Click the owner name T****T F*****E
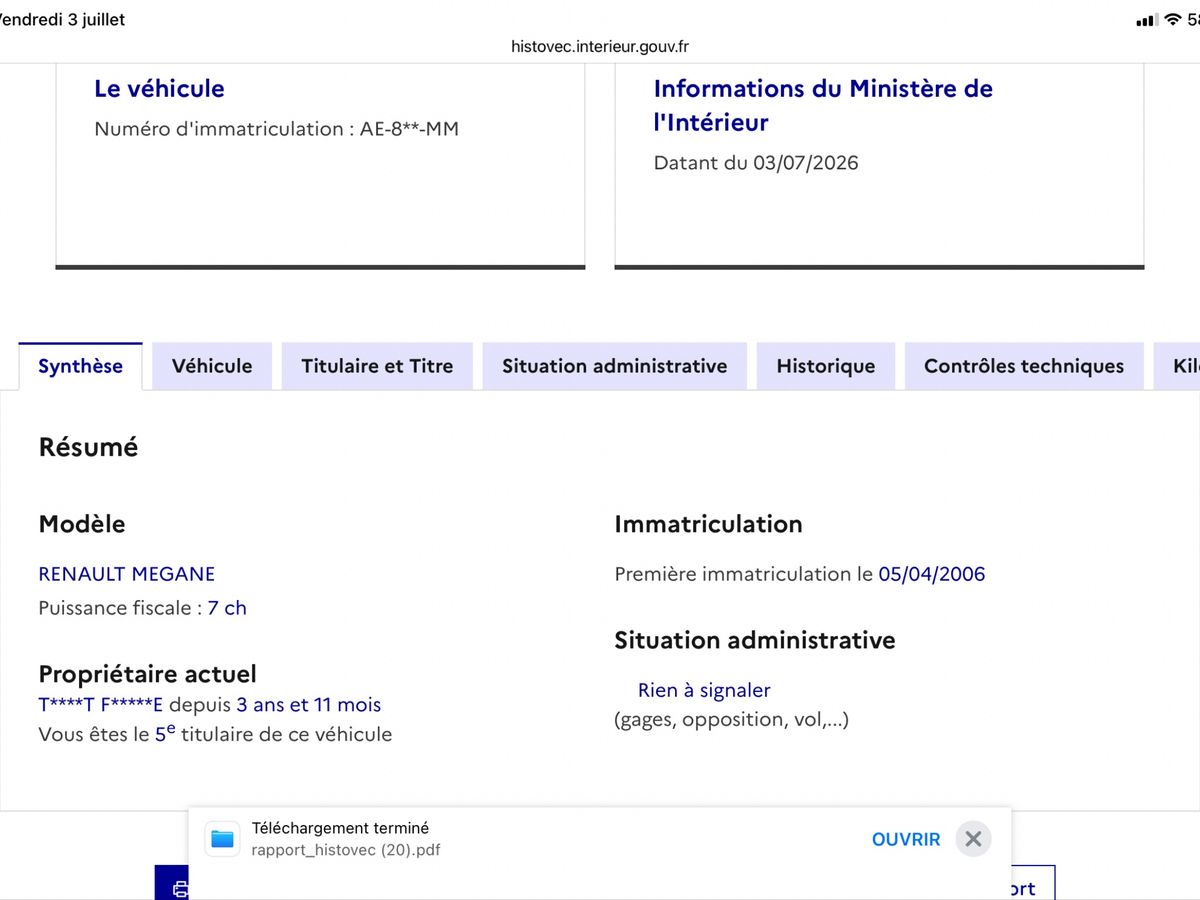Screen dimensions: 1200x900 [x=100, y=705]
